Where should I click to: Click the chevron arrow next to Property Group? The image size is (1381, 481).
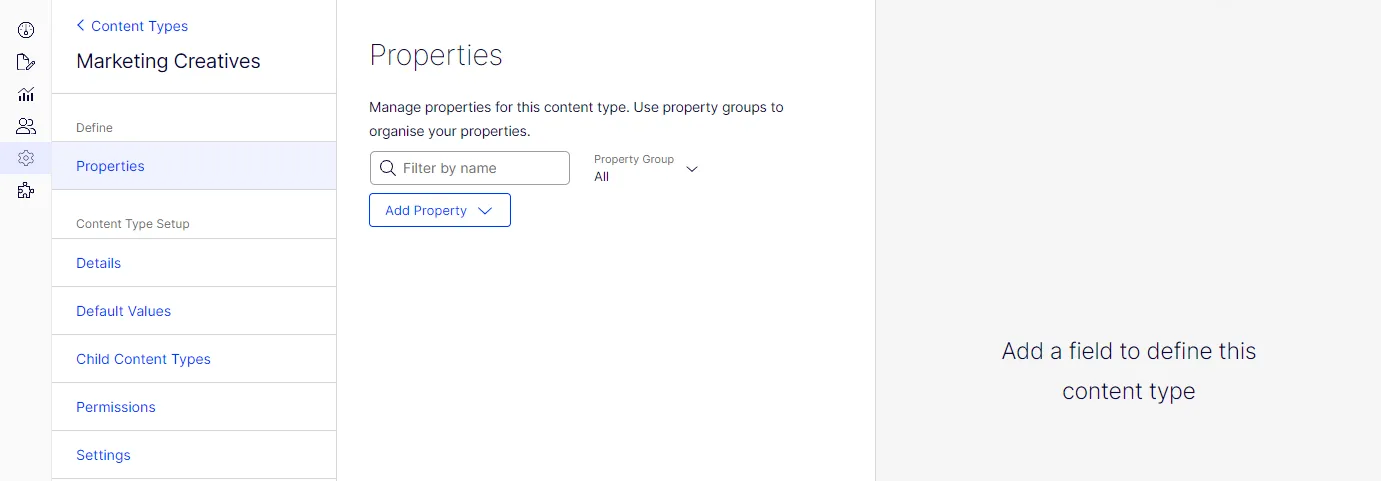pos(691,169)
